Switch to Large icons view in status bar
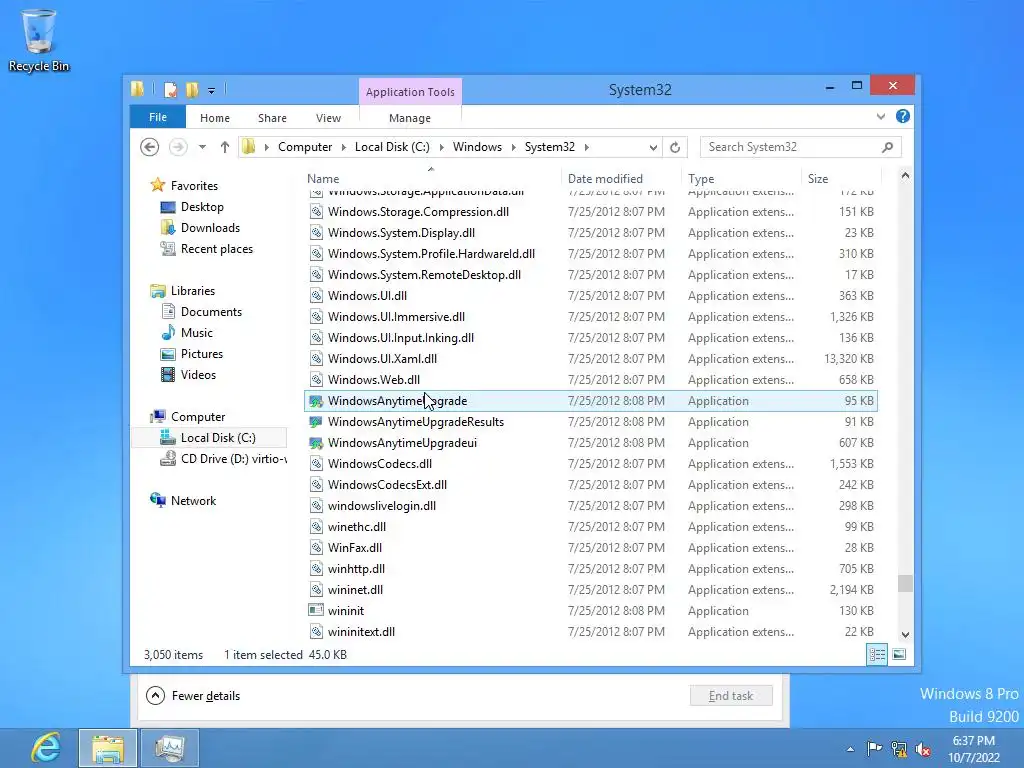 pos(899,654)
